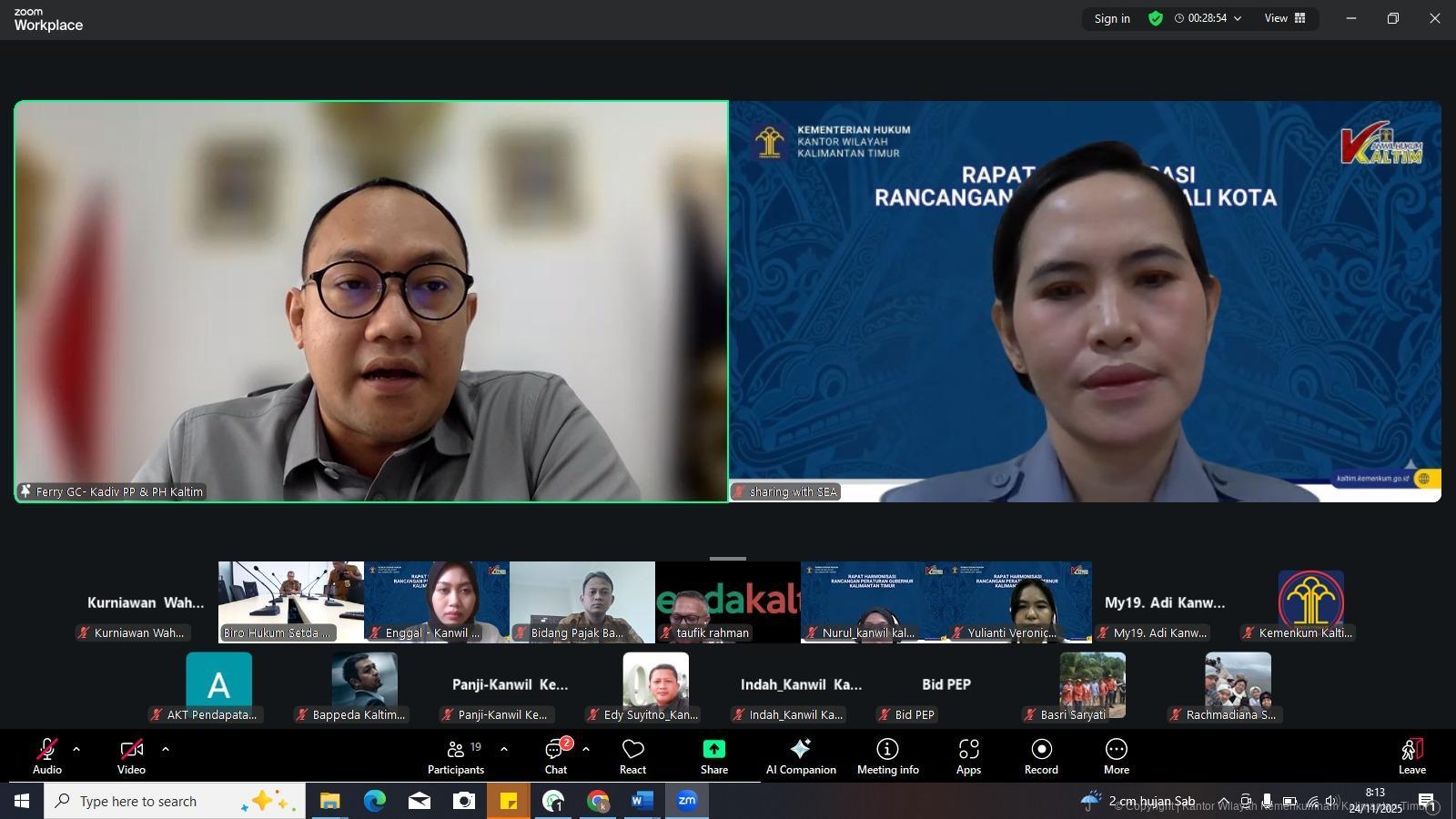This screenshot has width=1456, height=819.
Task: Select the taufik rahman video thumbnail
Action: tap(728, 602)
